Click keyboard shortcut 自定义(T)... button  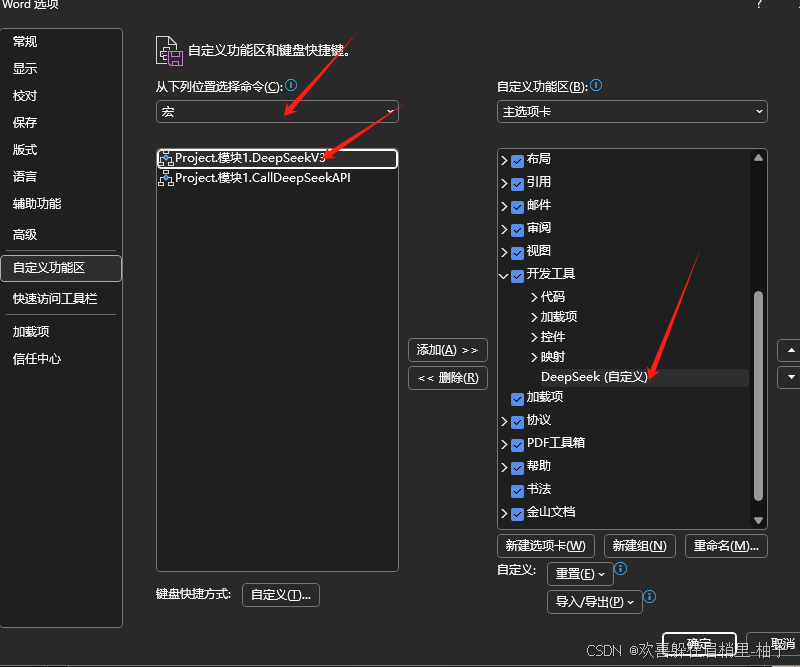click(281, 595)
